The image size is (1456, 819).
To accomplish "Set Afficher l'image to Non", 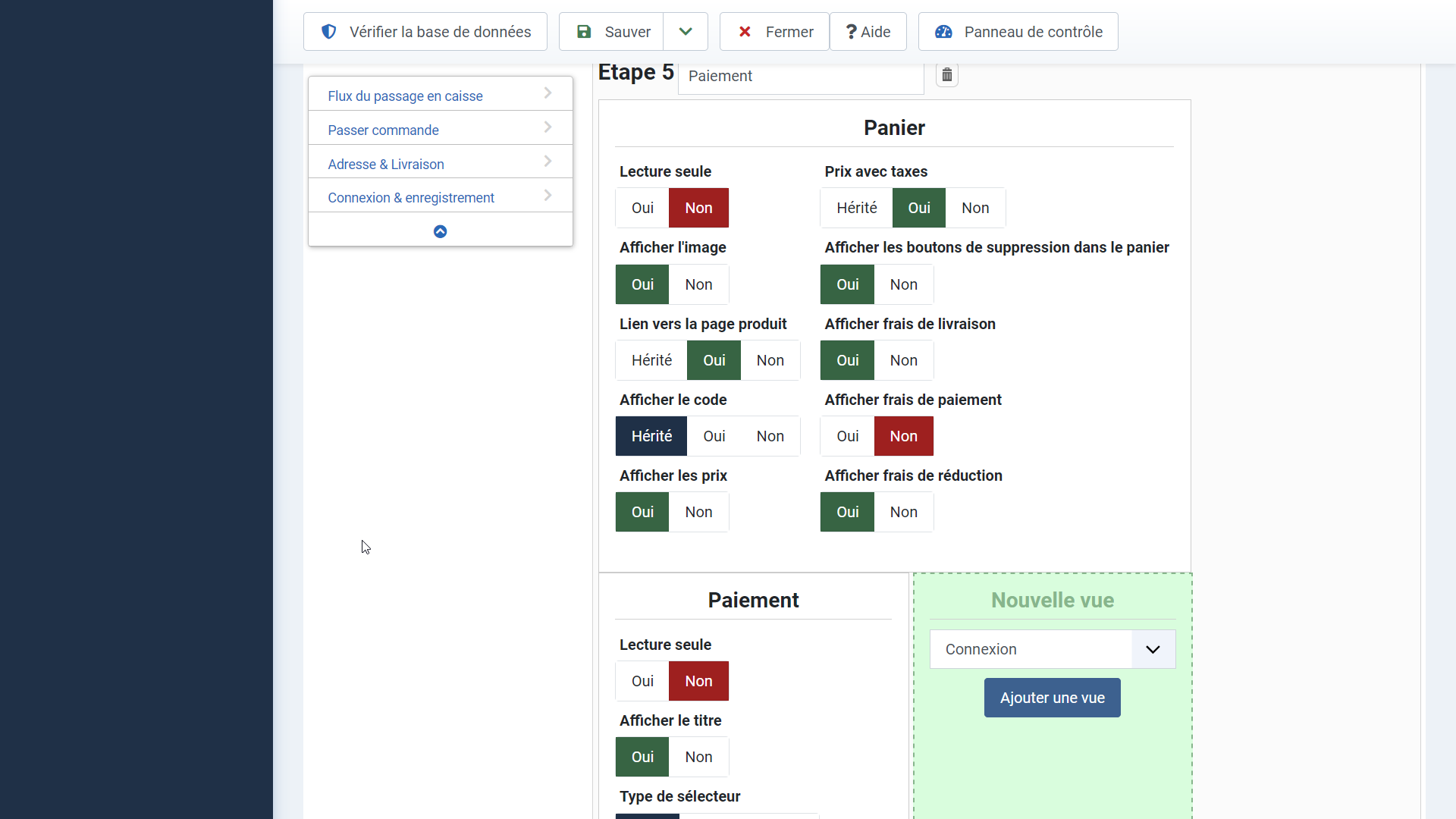I will click(x=698, y=284).
